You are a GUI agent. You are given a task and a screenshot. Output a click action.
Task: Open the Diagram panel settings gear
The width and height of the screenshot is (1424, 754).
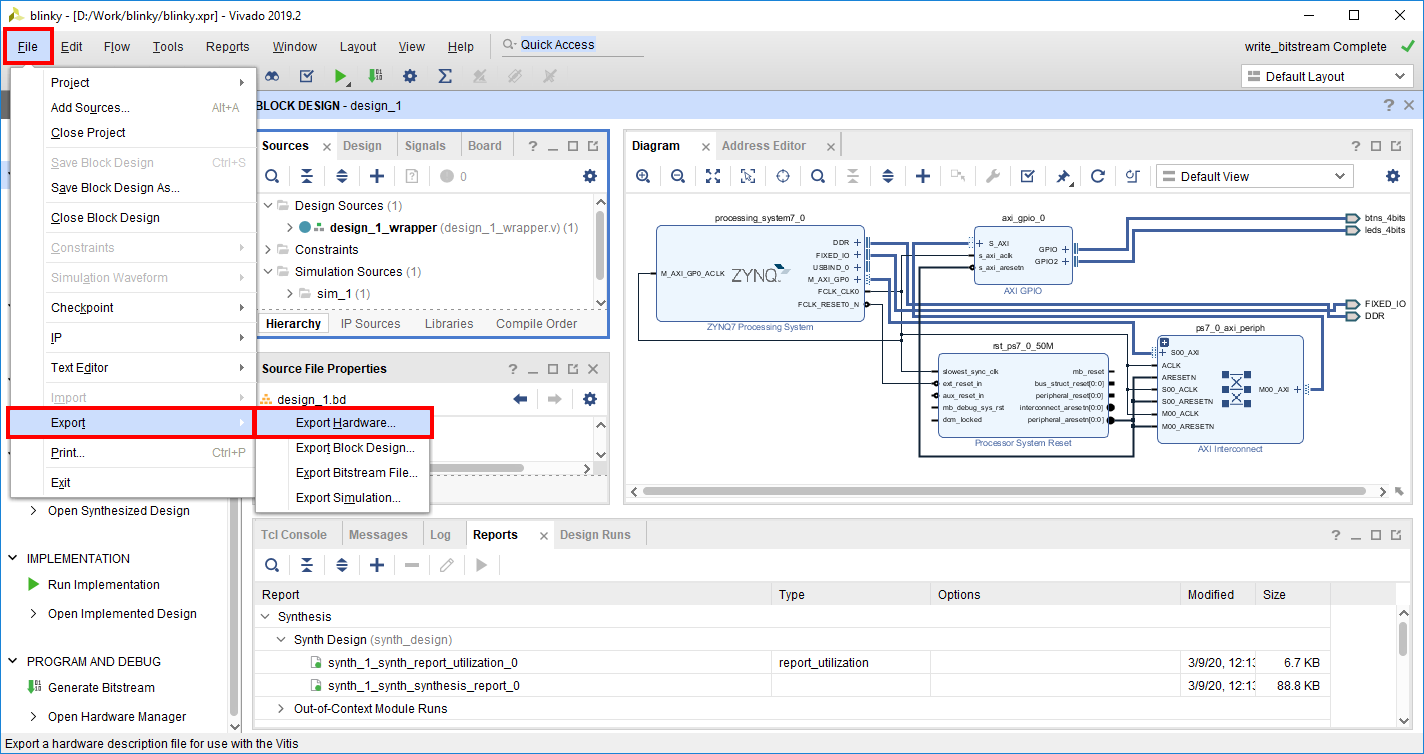tap(1393, 176)
